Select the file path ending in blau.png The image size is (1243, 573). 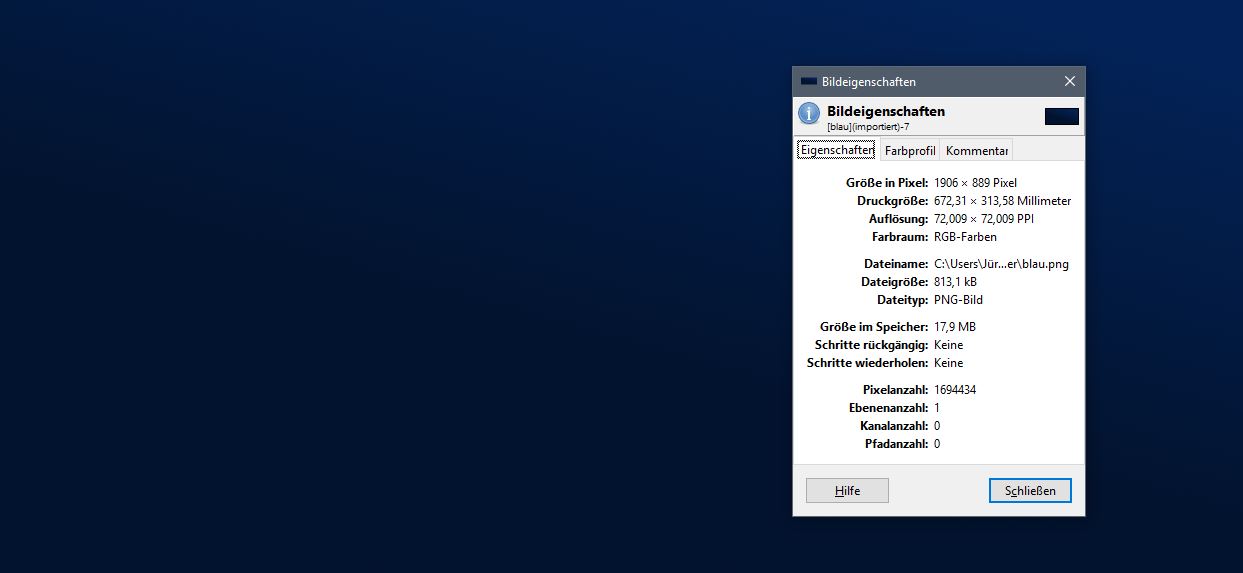point(1001,264)
